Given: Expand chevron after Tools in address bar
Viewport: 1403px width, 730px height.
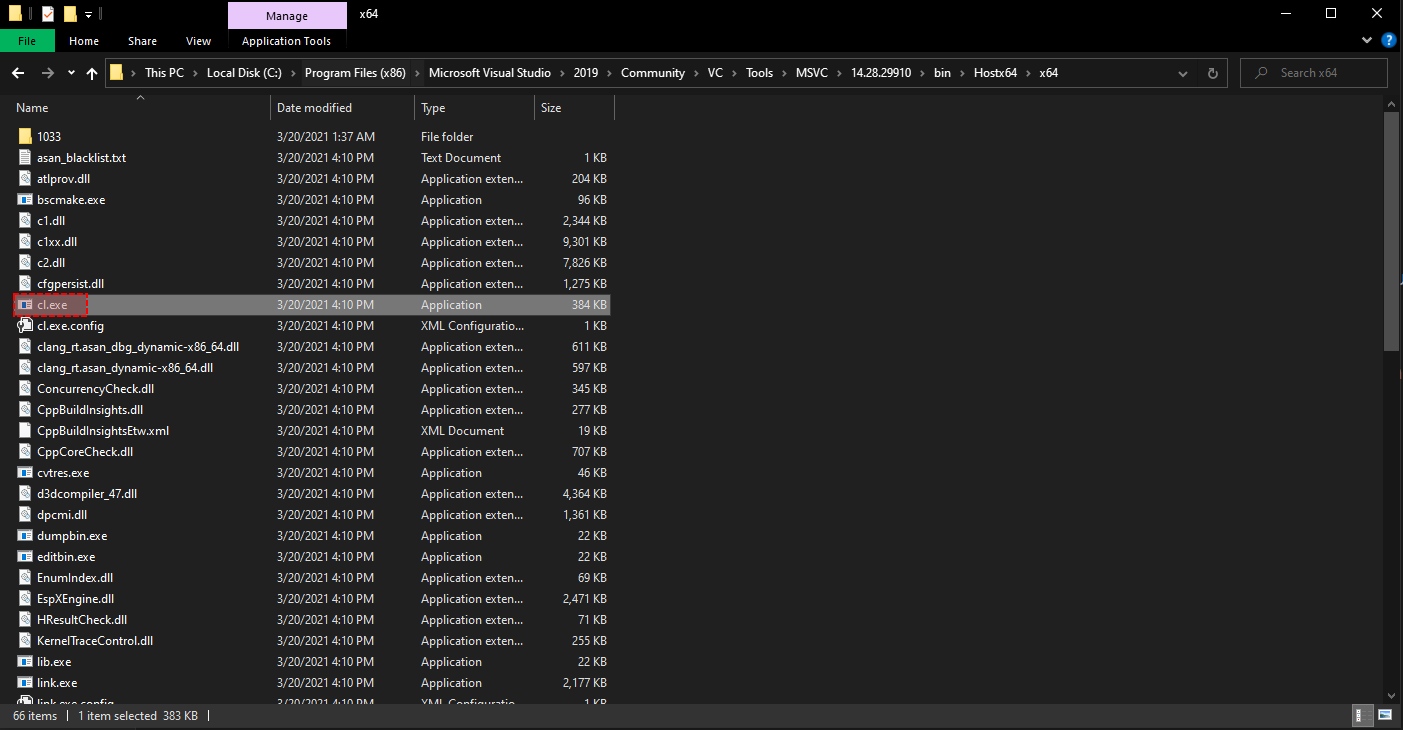Looking at the screenshot, I should coord(783,73).
